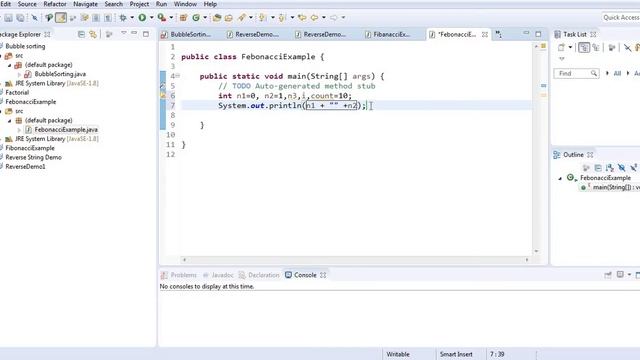Toggle Categorized presentation in Task List
Screen dimensions: 640x360
coord(584,48)
